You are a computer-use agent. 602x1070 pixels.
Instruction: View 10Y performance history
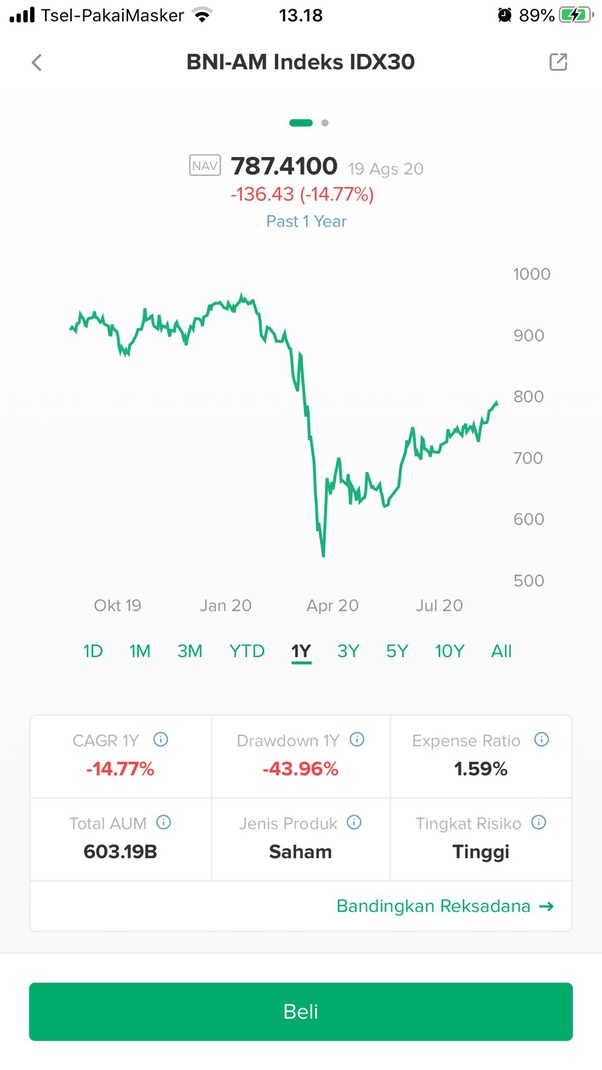(449, 651)
